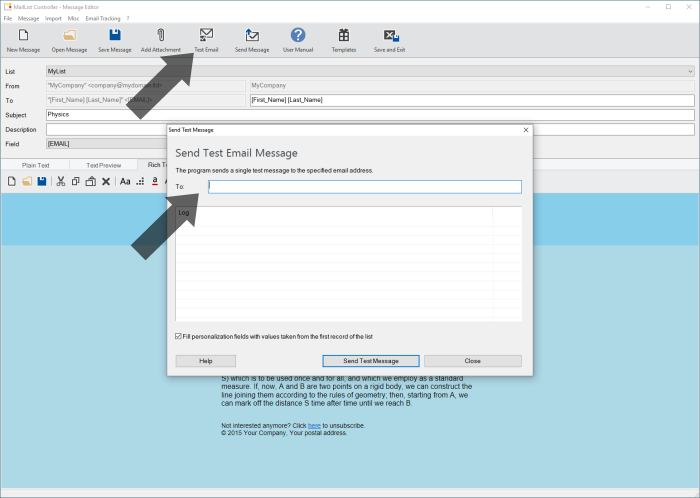Open the question mark menu
The width and height of the screenshot is (700, 498).
pyautogui.click(x=128, y=18)
